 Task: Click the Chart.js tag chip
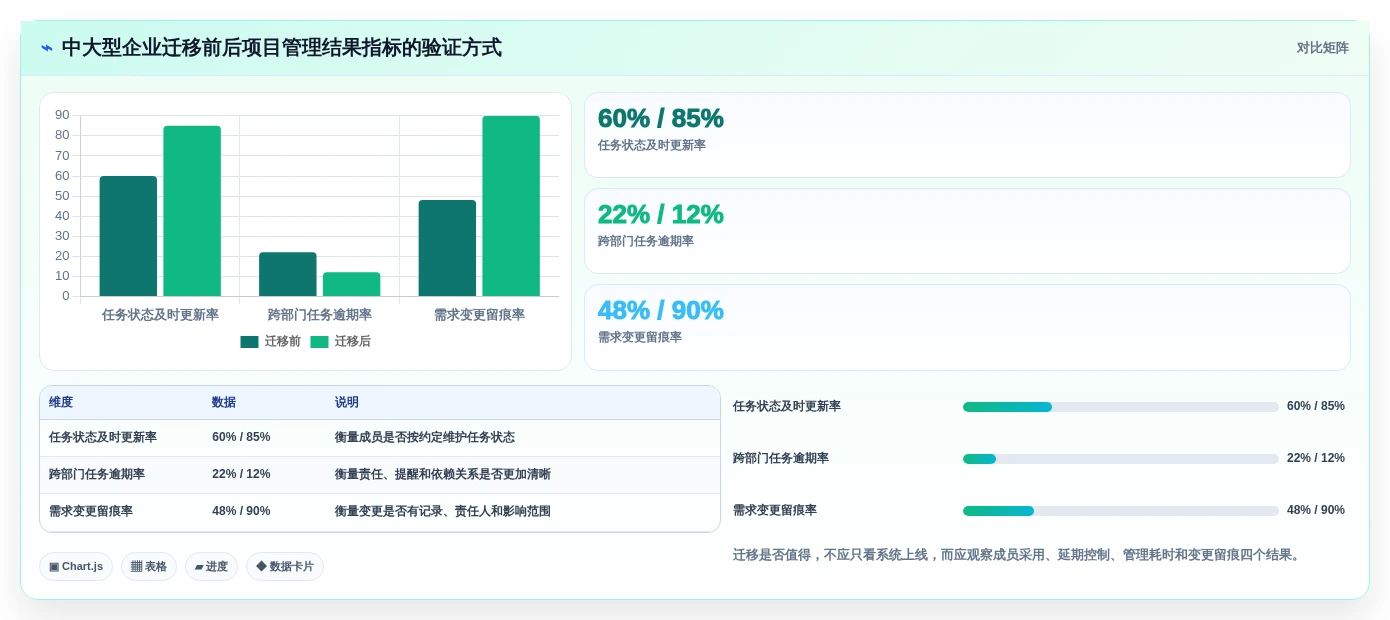click(x=76, y=567)
